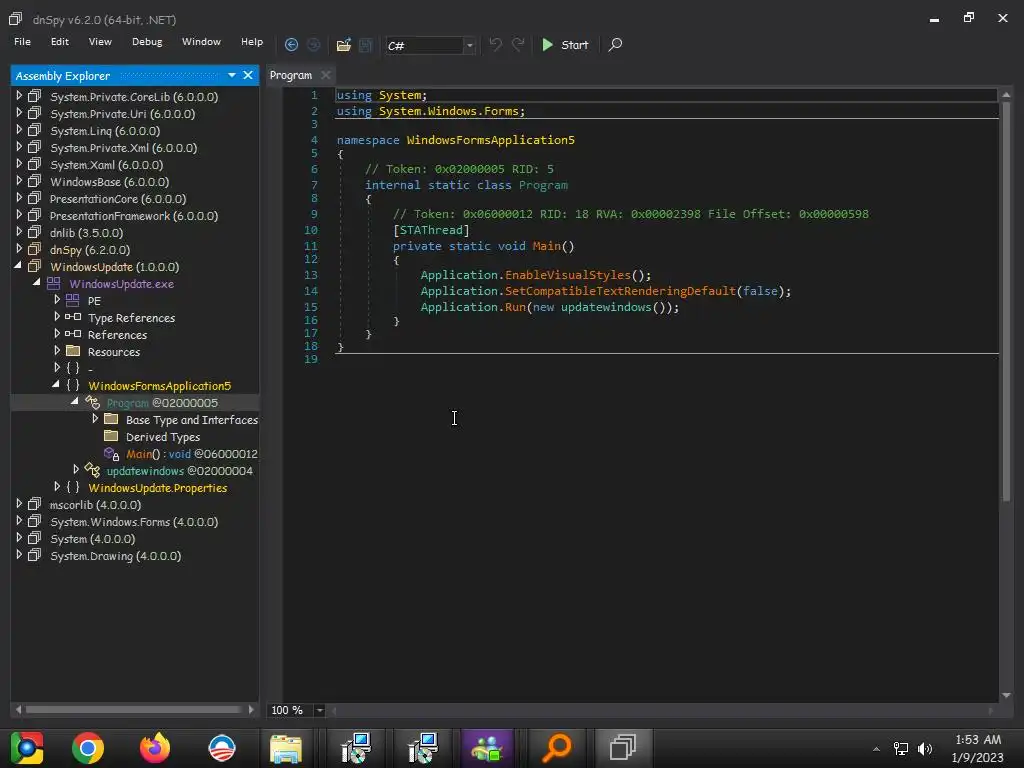
Task: Click the Main() method icon
Action: (x=112, y=454)
